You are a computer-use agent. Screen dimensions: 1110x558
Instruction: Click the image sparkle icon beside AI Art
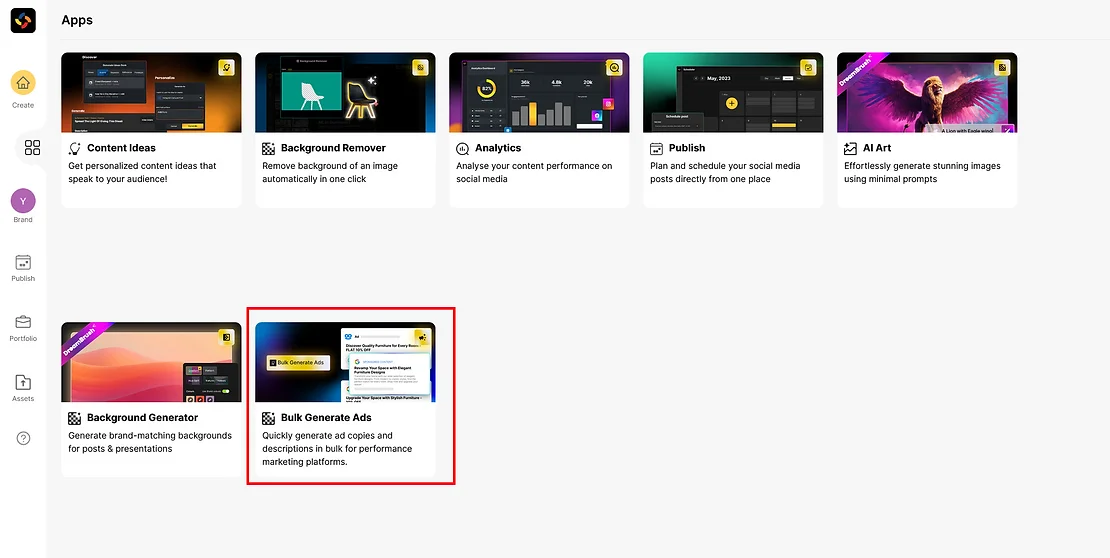850,149
